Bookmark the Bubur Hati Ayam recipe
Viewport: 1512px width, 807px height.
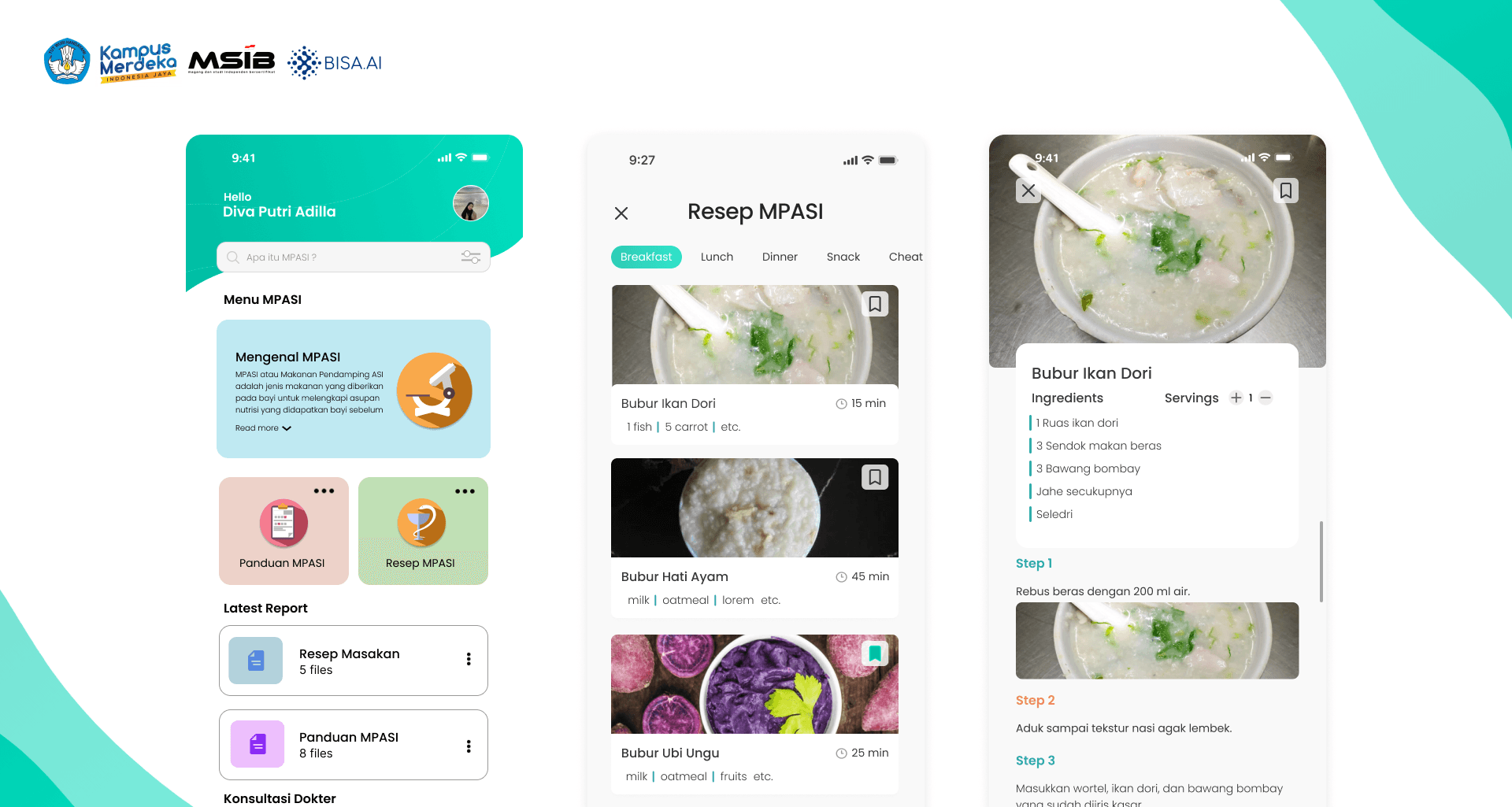(x=875, y=477)
